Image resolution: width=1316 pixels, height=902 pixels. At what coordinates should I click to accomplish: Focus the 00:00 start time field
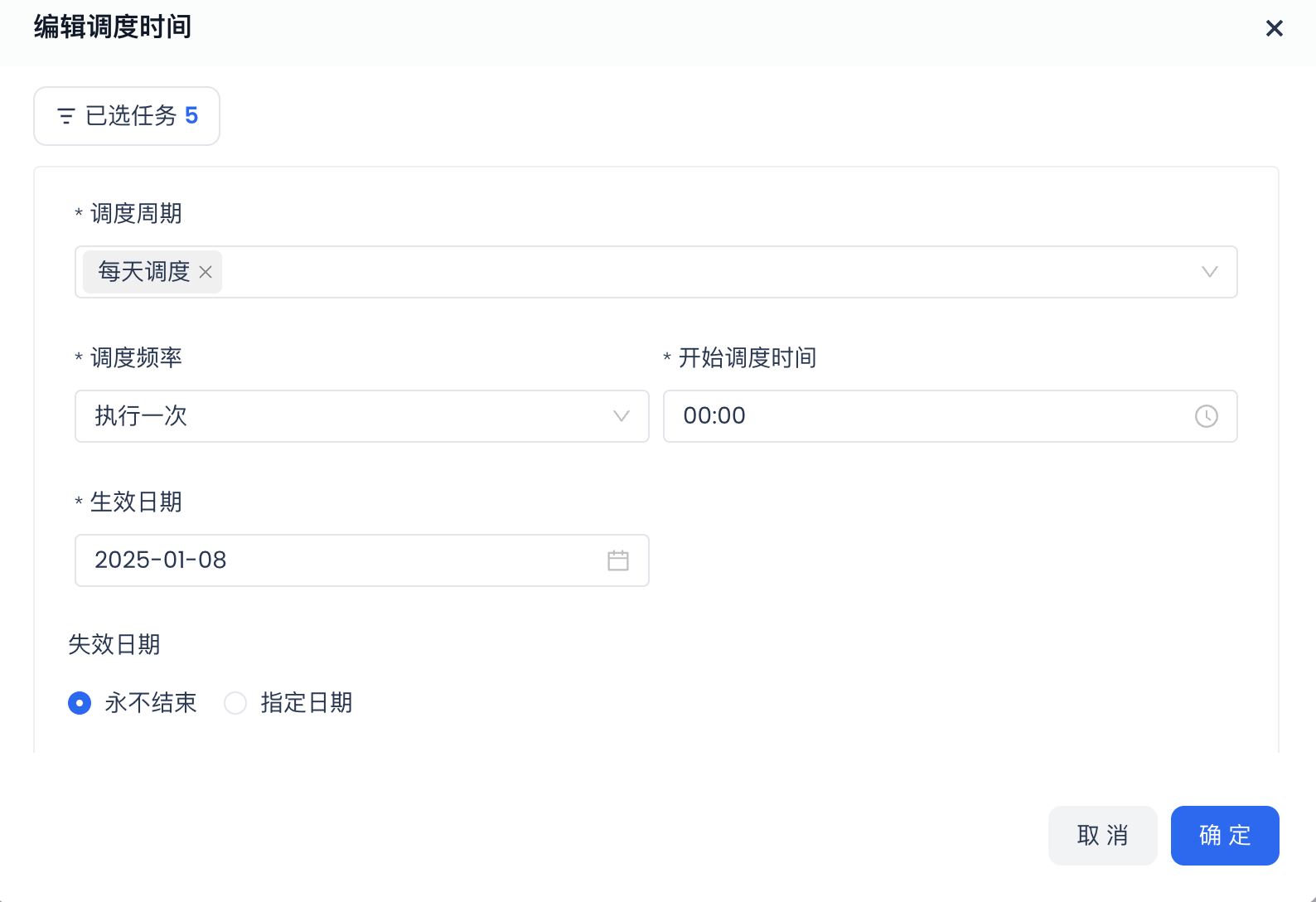pyautogui.click(x=912, y=416)
